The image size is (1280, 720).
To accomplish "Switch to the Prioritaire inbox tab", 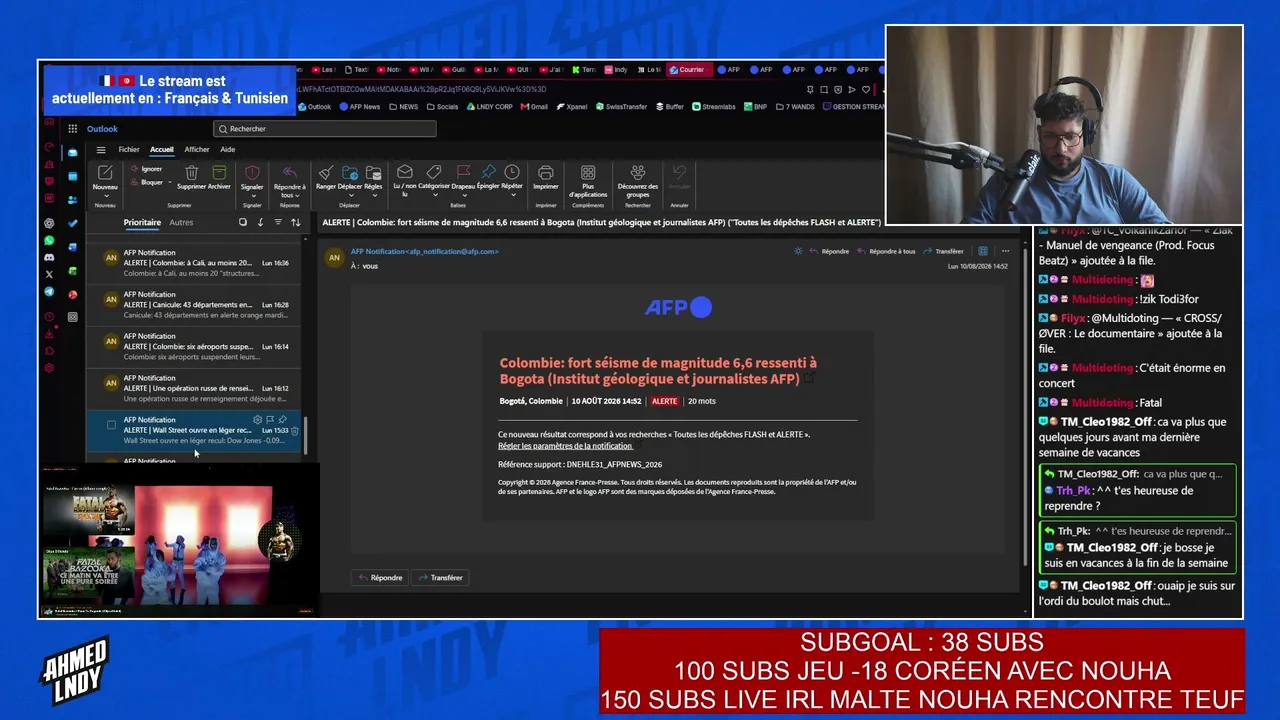I will (x=142, y=222).
